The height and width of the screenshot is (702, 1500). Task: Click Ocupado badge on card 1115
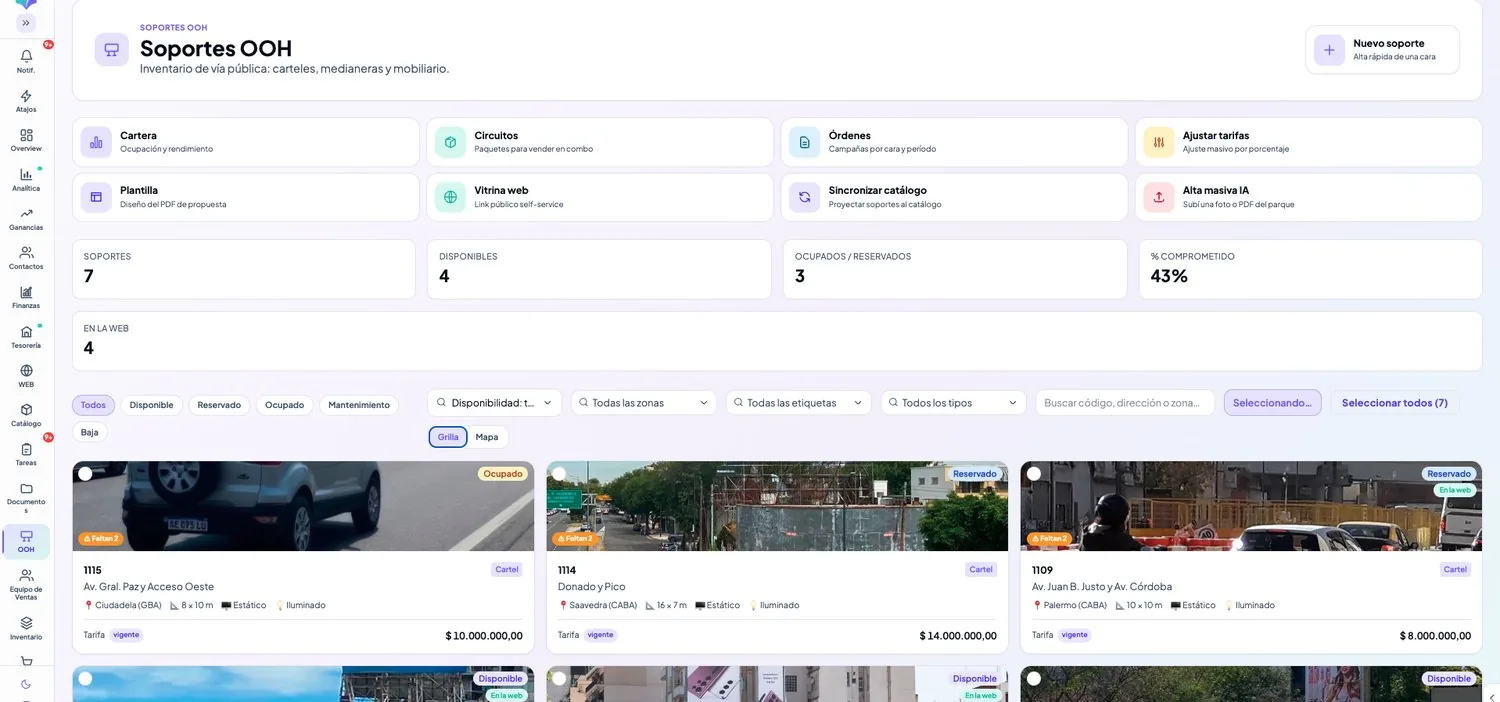[x=503, y=474]
